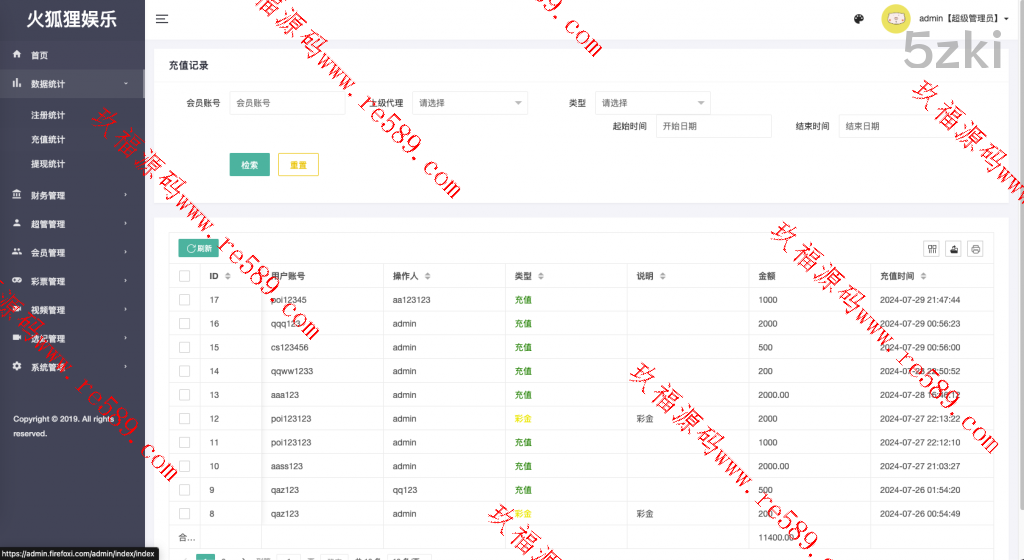This screenshot has height=560, width=1024.
Task: Click the print icon above the table
Action: (x=975, y=249)
